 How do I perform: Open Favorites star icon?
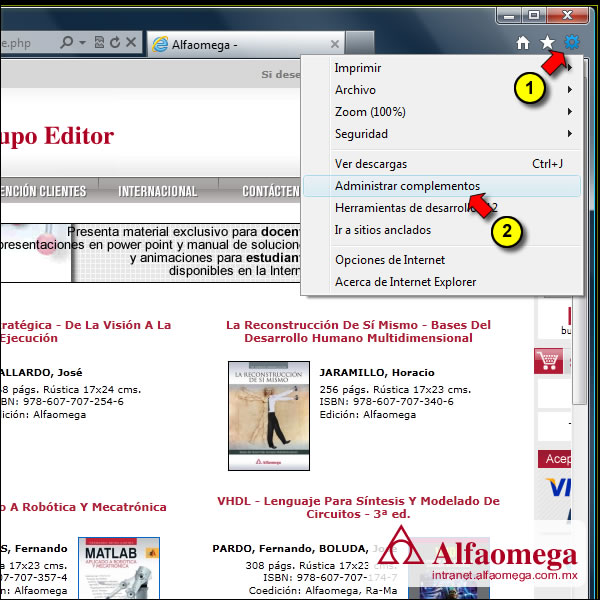[x=548, y=43]
